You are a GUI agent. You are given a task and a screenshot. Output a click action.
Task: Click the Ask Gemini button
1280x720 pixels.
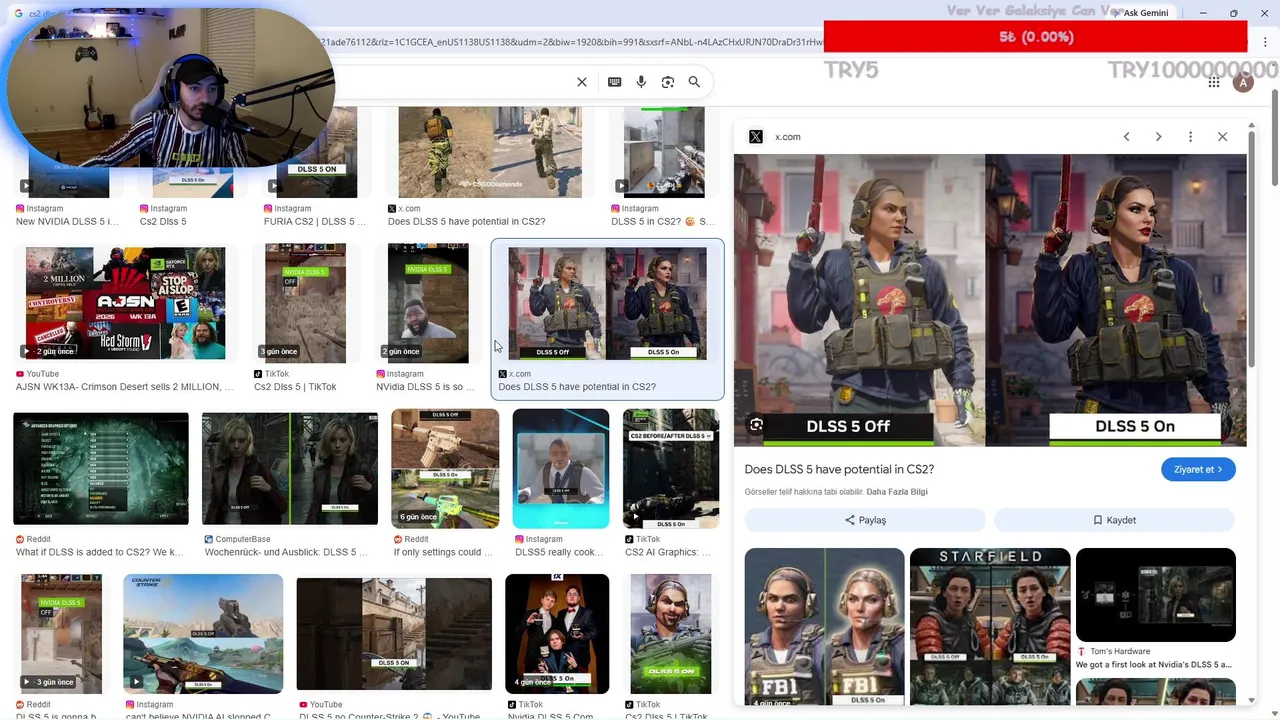point(1140,13)
